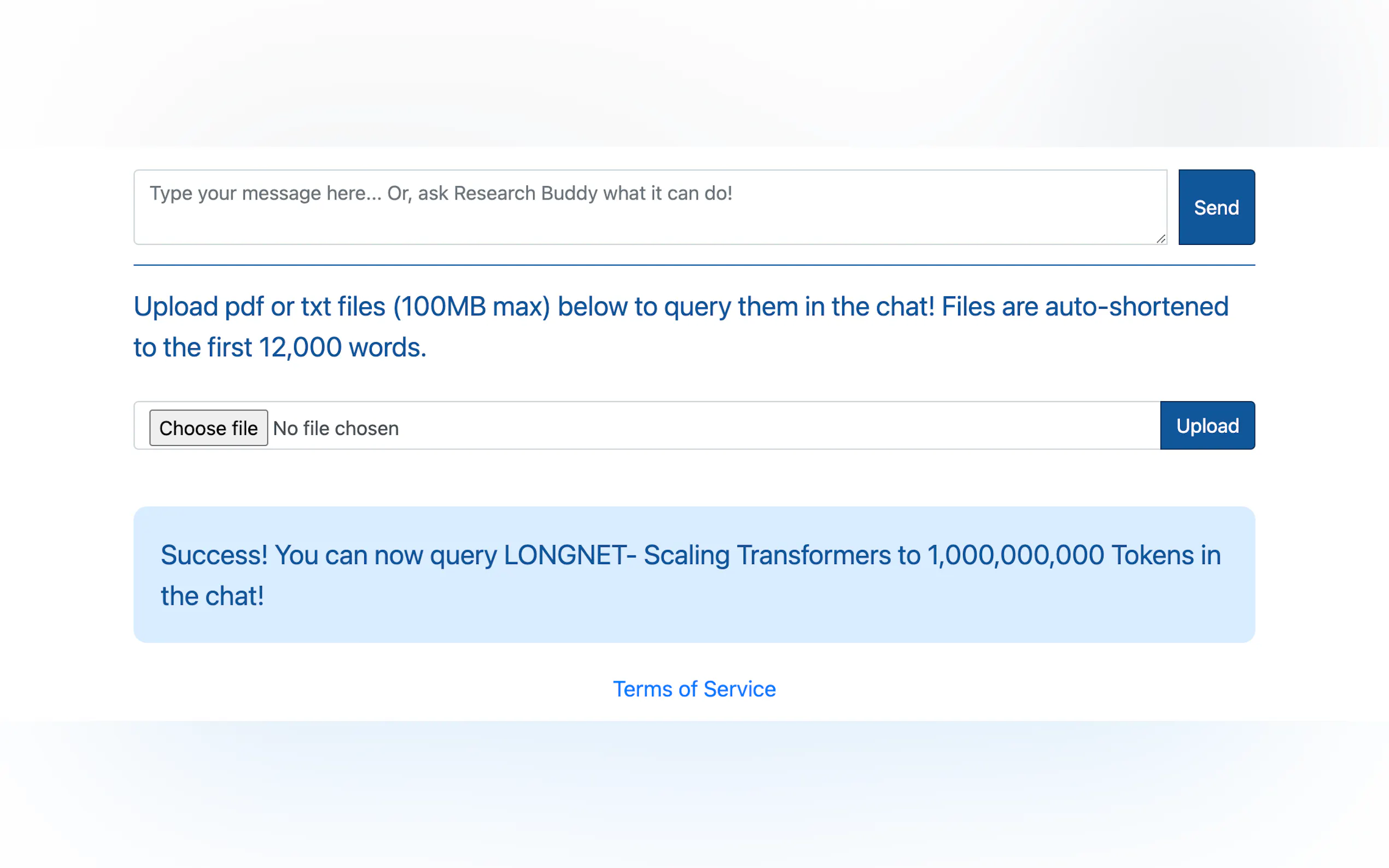Viewport: 1389px width, 868px height.
Task: Focus the message text area
Action: tap(650, 221)
